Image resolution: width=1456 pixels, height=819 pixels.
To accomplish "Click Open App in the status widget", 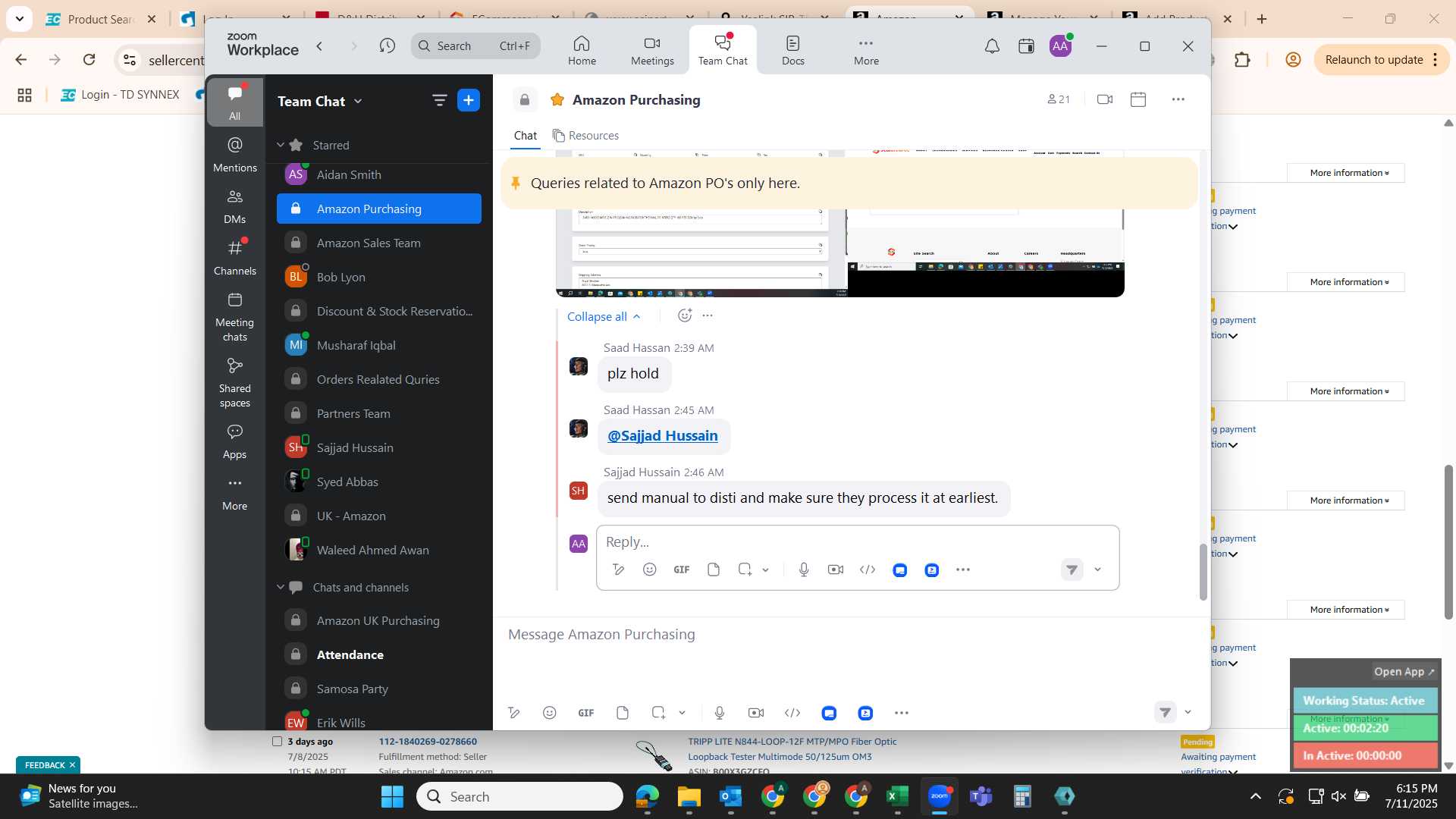I will (x=1404, y=672).
